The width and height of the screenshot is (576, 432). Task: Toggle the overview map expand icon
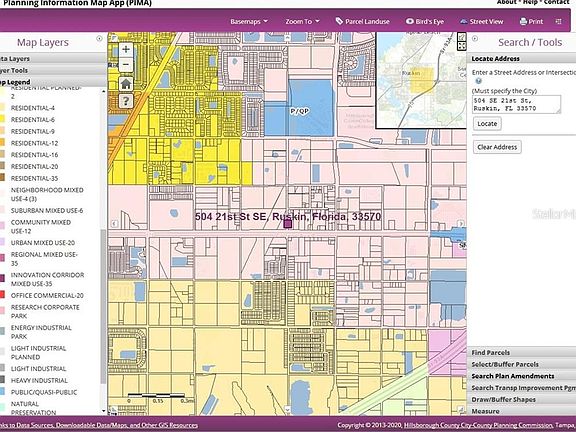coord(462,46)
